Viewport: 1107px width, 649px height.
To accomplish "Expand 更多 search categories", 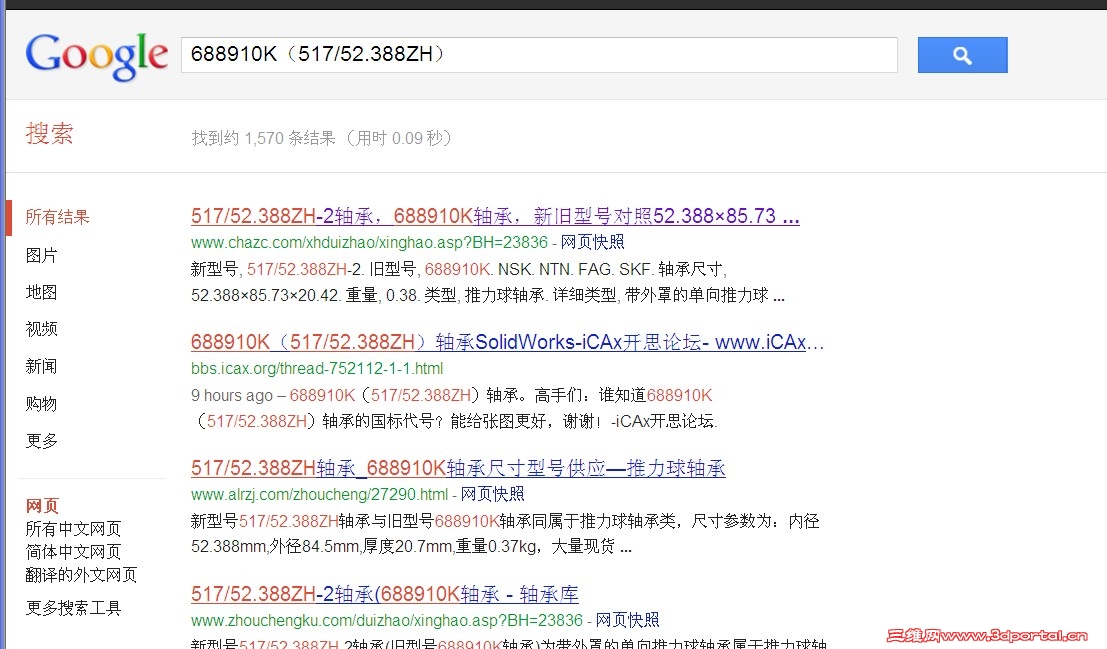I will point(41,441).
